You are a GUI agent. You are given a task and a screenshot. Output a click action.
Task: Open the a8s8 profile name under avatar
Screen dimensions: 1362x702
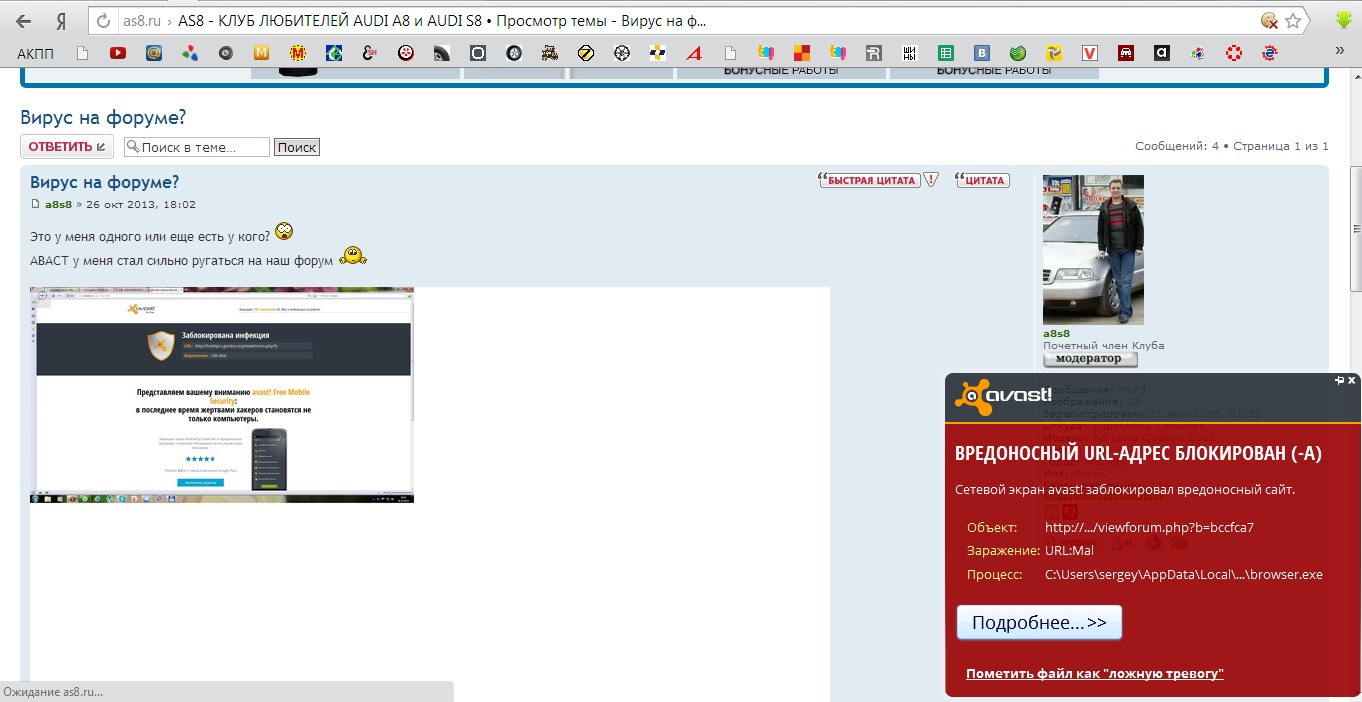coord(1056,334)
